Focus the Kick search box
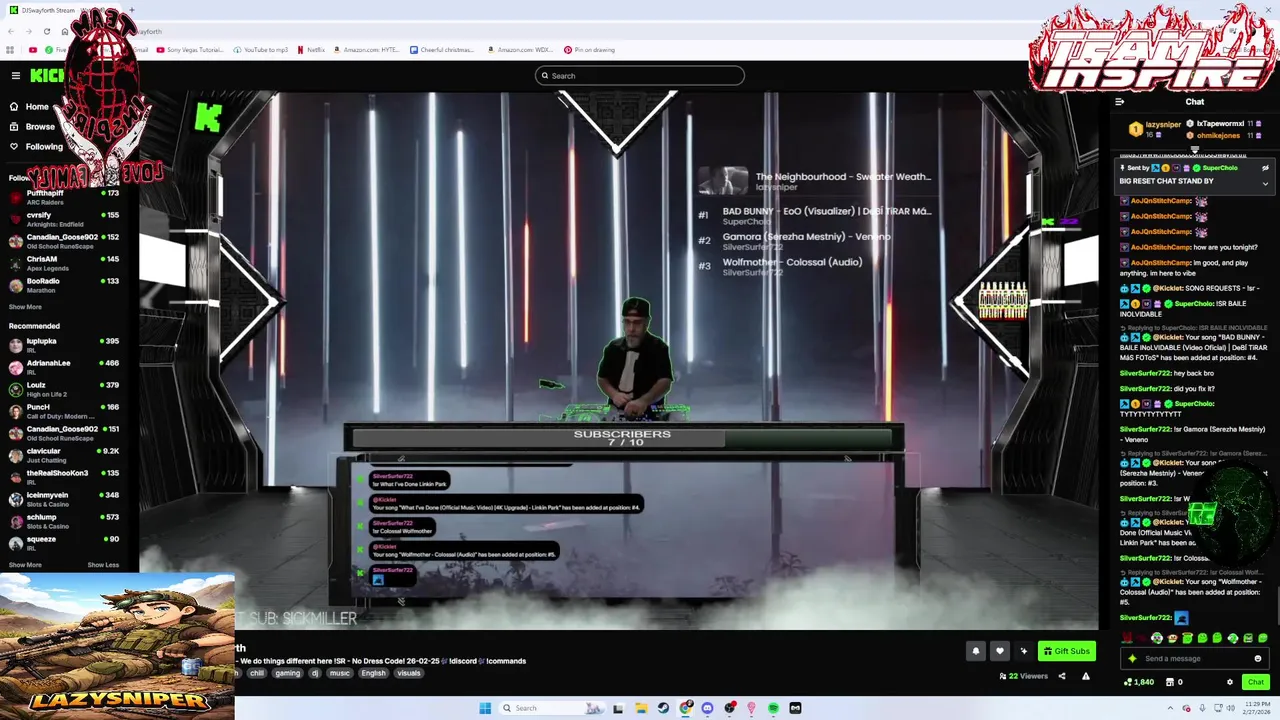This screenshot has height=720, width=1280. click(x=640, y=76)
